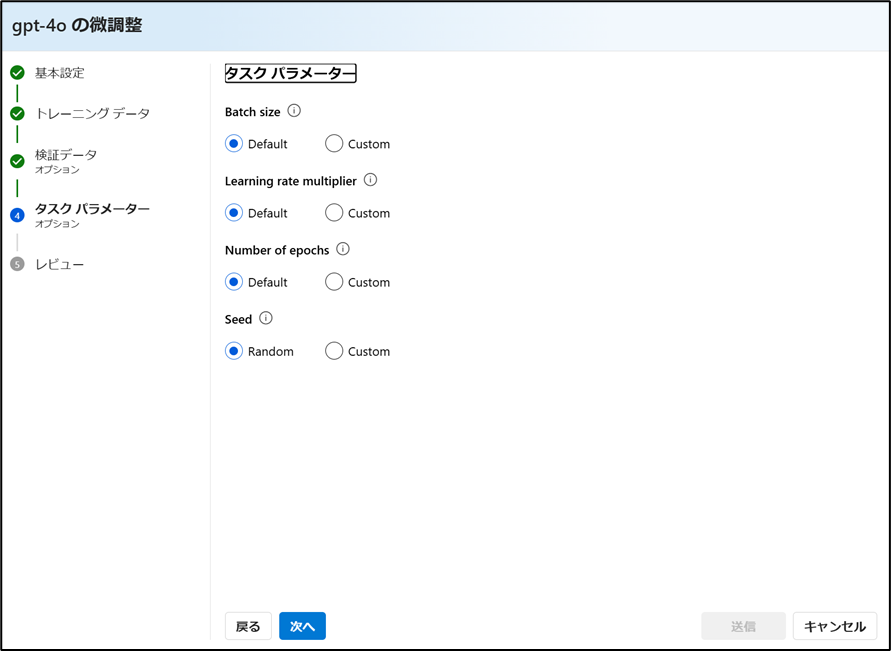
Task: Select Random for Seed
Action: point(234,351)
